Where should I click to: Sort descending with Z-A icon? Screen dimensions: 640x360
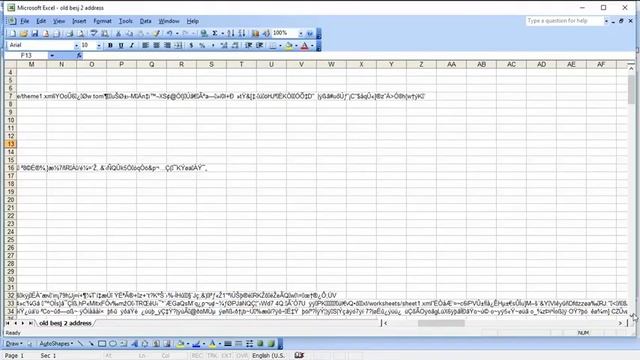click(242, 33)
